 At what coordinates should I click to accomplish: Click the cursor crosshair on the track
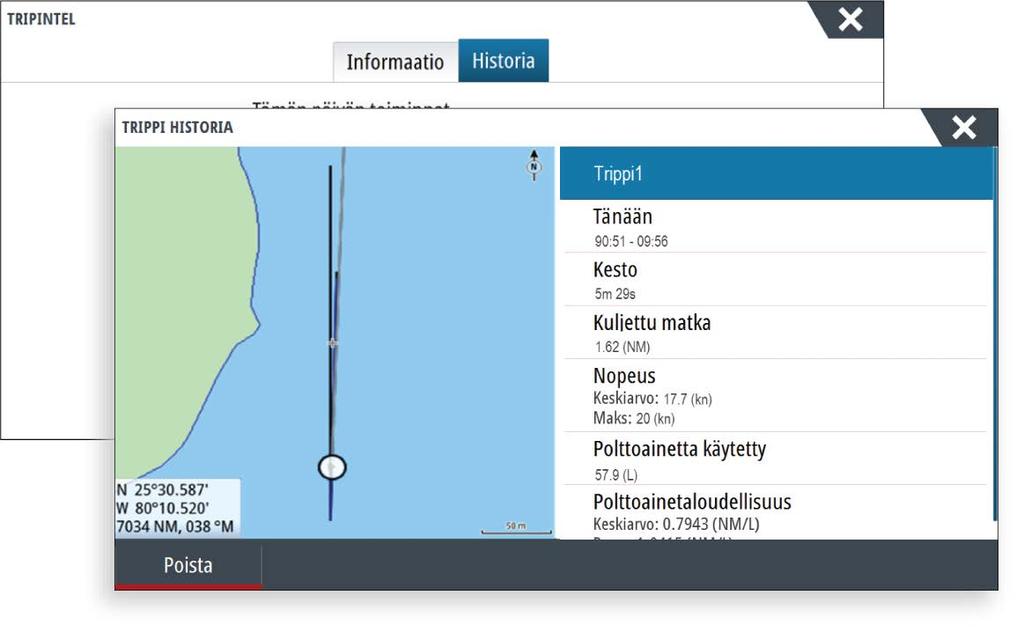click(332, 343)
